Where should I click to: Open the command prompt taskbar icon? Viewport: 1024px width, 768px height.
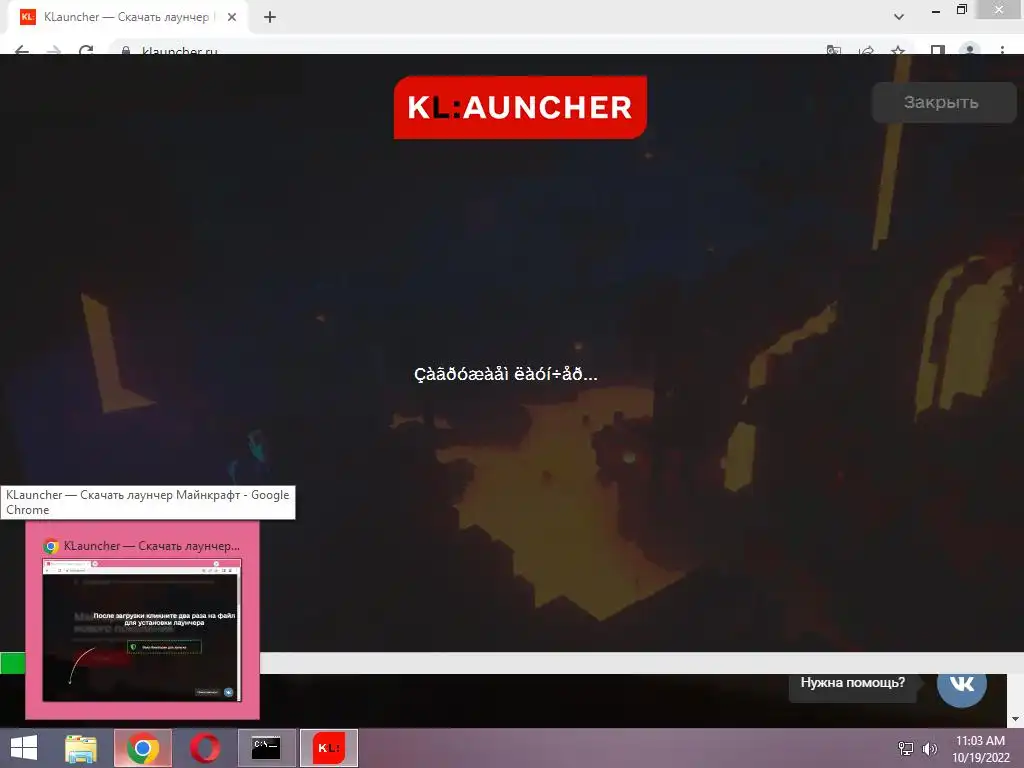[x=266, y=748]
